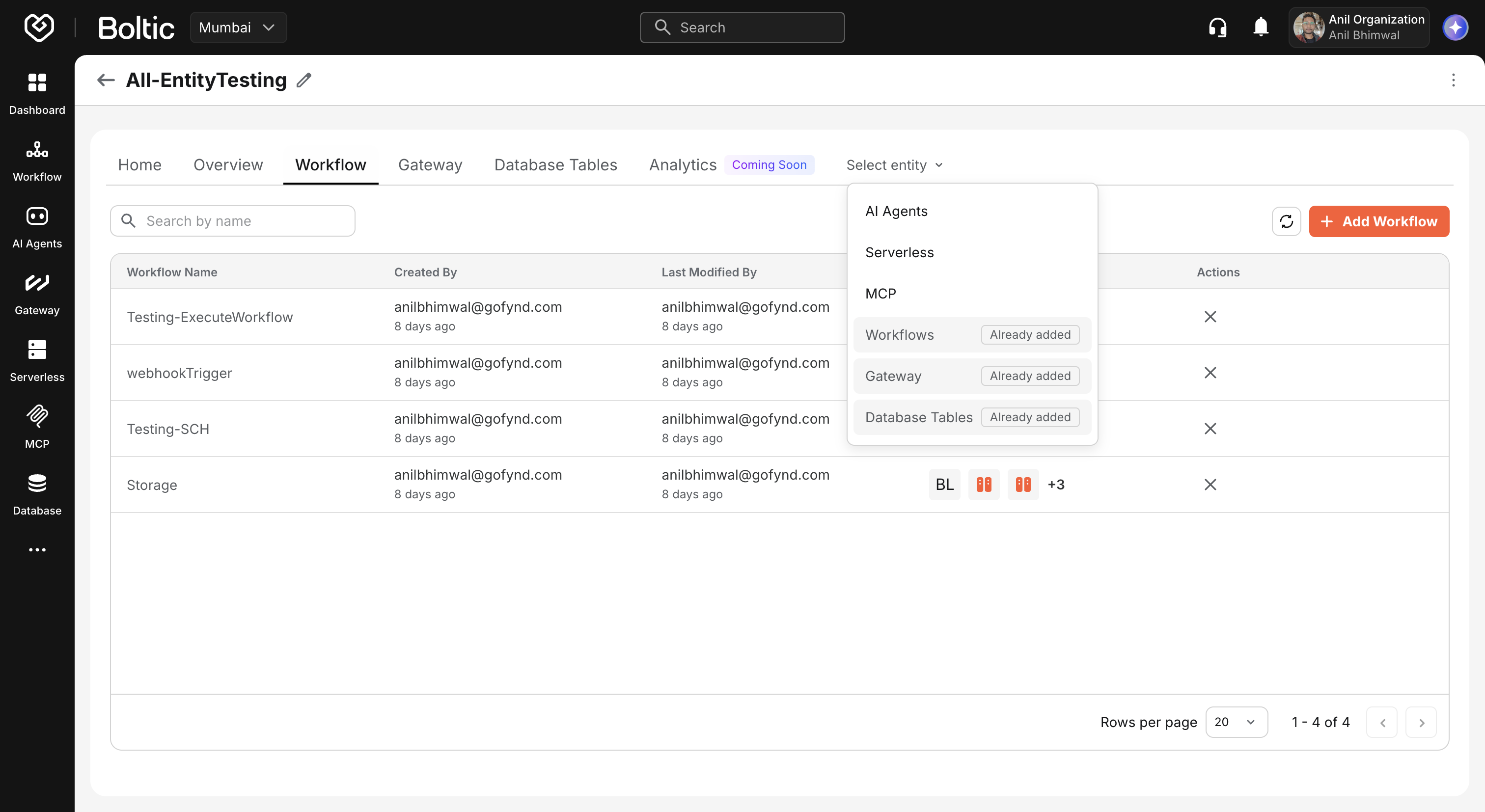Click the 1 - 4 of 4 pagination text
Viewport: 1485px width, 812px height.
pyautogui.click(x=1320, y=722)
